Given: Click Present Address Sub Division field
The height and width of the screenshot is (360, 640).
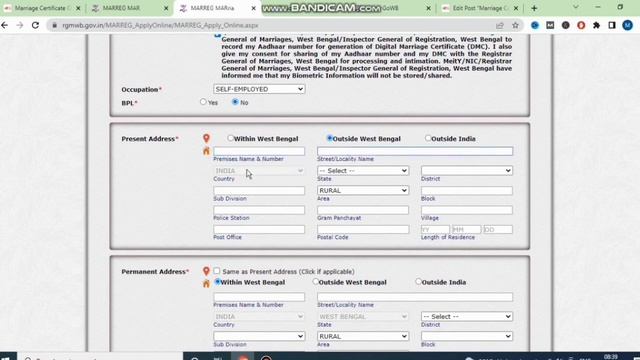Looking at the screenshot, I should click(x=259, y=191).
